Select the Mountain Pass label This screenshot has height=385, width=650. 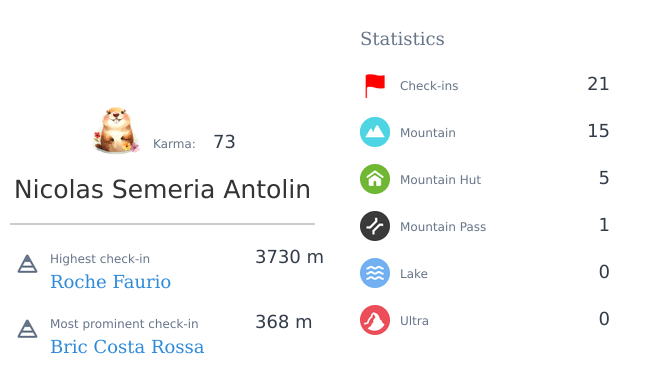[443, 227]
